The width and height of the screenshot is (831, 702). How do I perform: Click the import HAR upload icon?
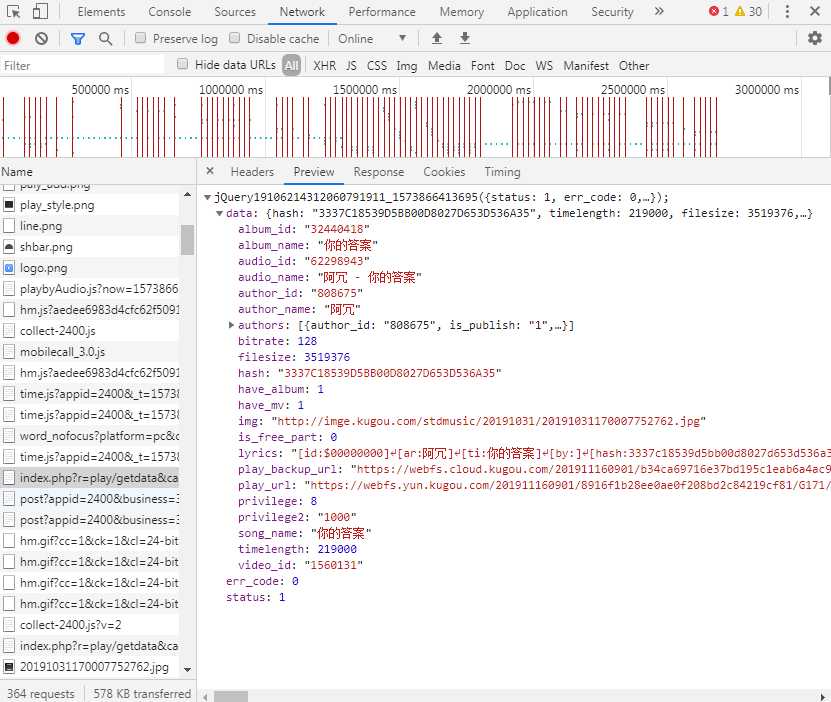click(x=436, y=39)
